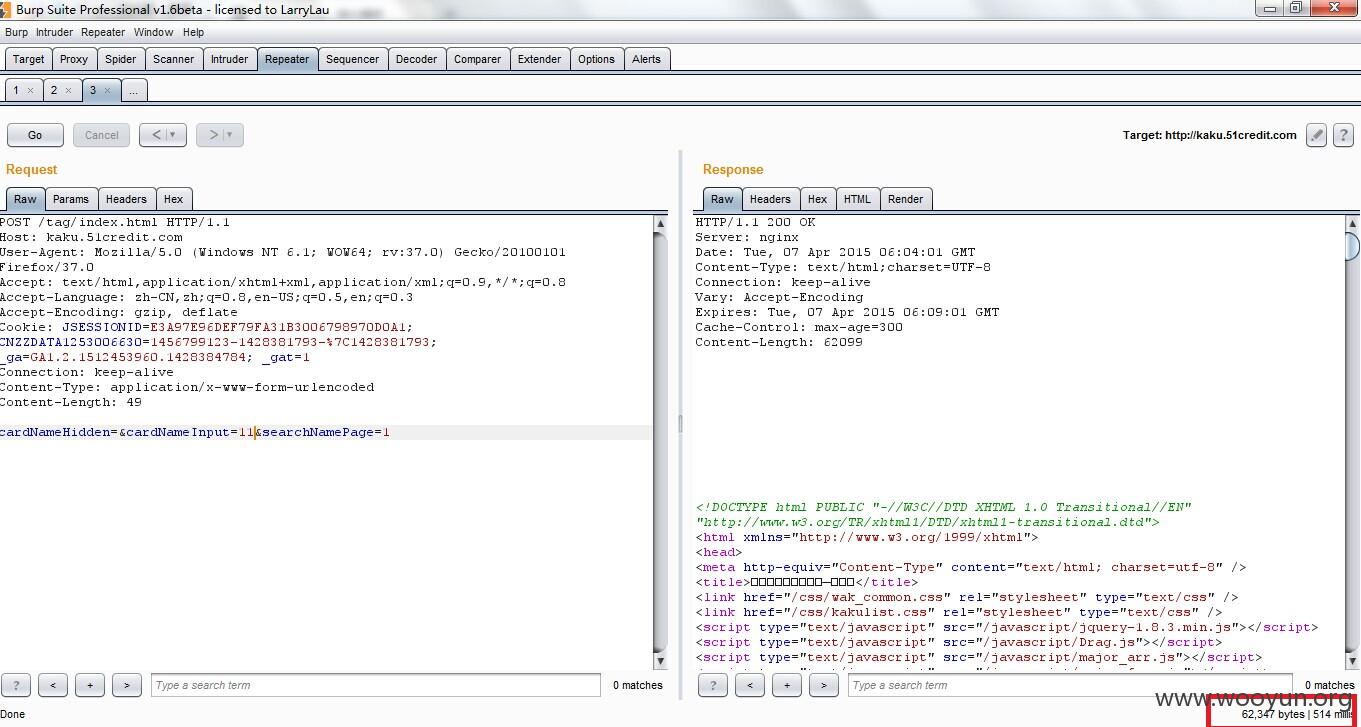Image resolution: width=1361 pixels, height=727 pixels.
Task: Open the help icon next to target
Action: (1342, 135)
